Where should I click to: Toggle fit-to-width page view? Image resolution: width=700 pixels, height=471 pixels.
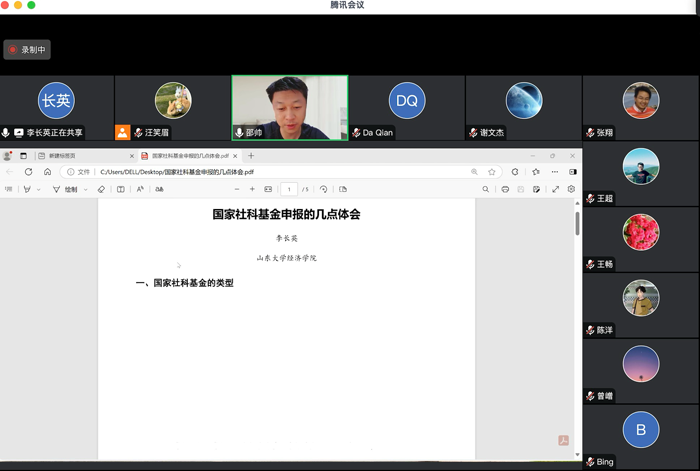[268, 189]
